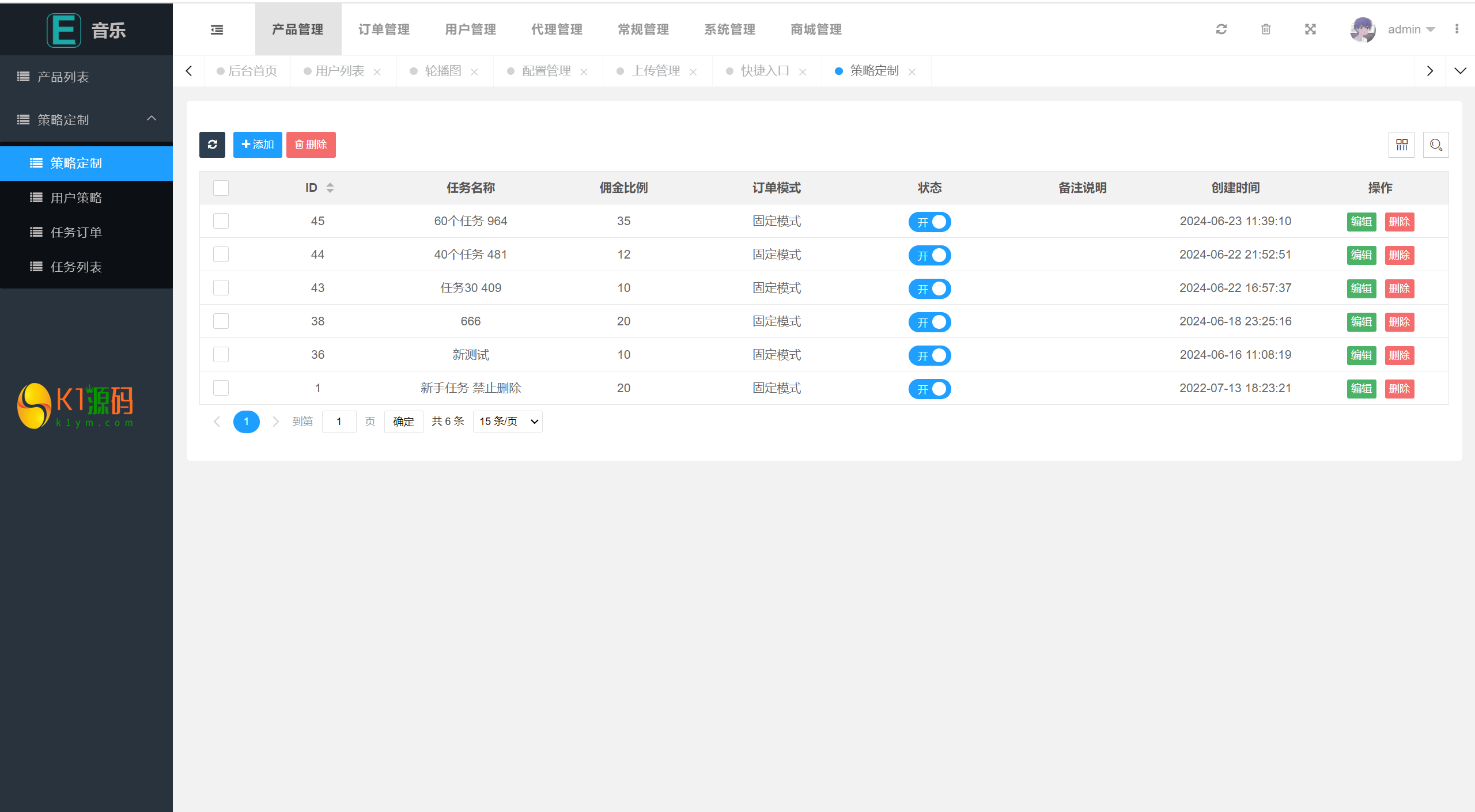
Task: Open the 用户列表 page tab
Action: click(x=339, y=71)
